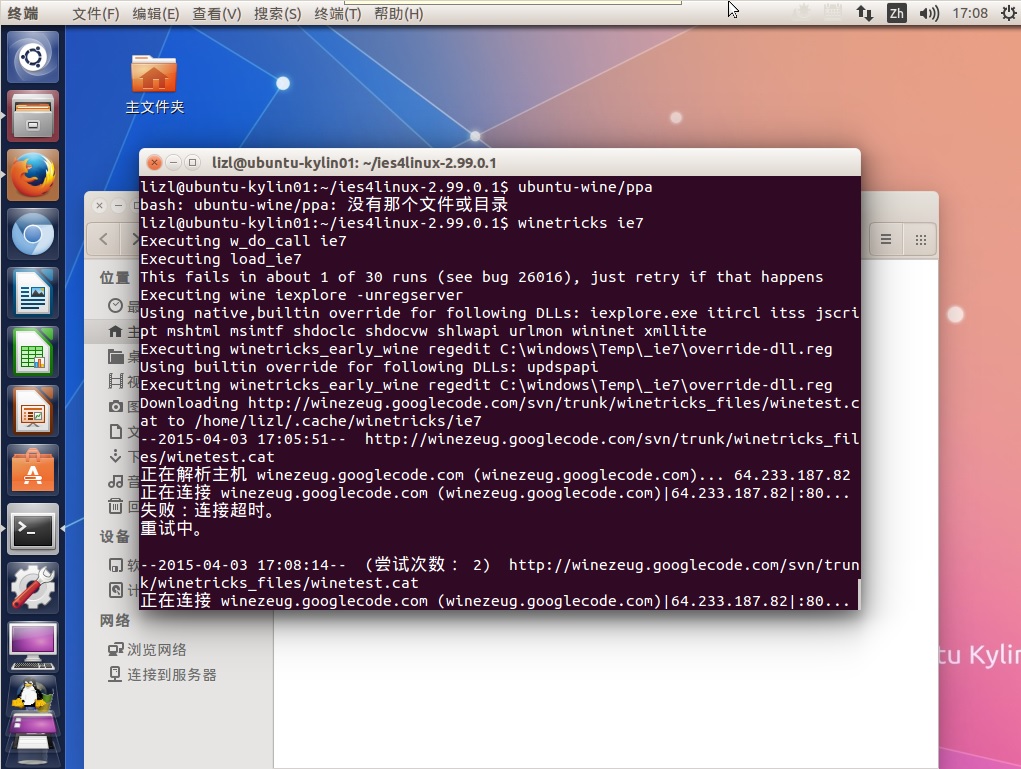Screen dimensions: 1021x769
Task: Launch Chromium browser from the launcher
Action: pyautogui.click(x=33, y=234)
